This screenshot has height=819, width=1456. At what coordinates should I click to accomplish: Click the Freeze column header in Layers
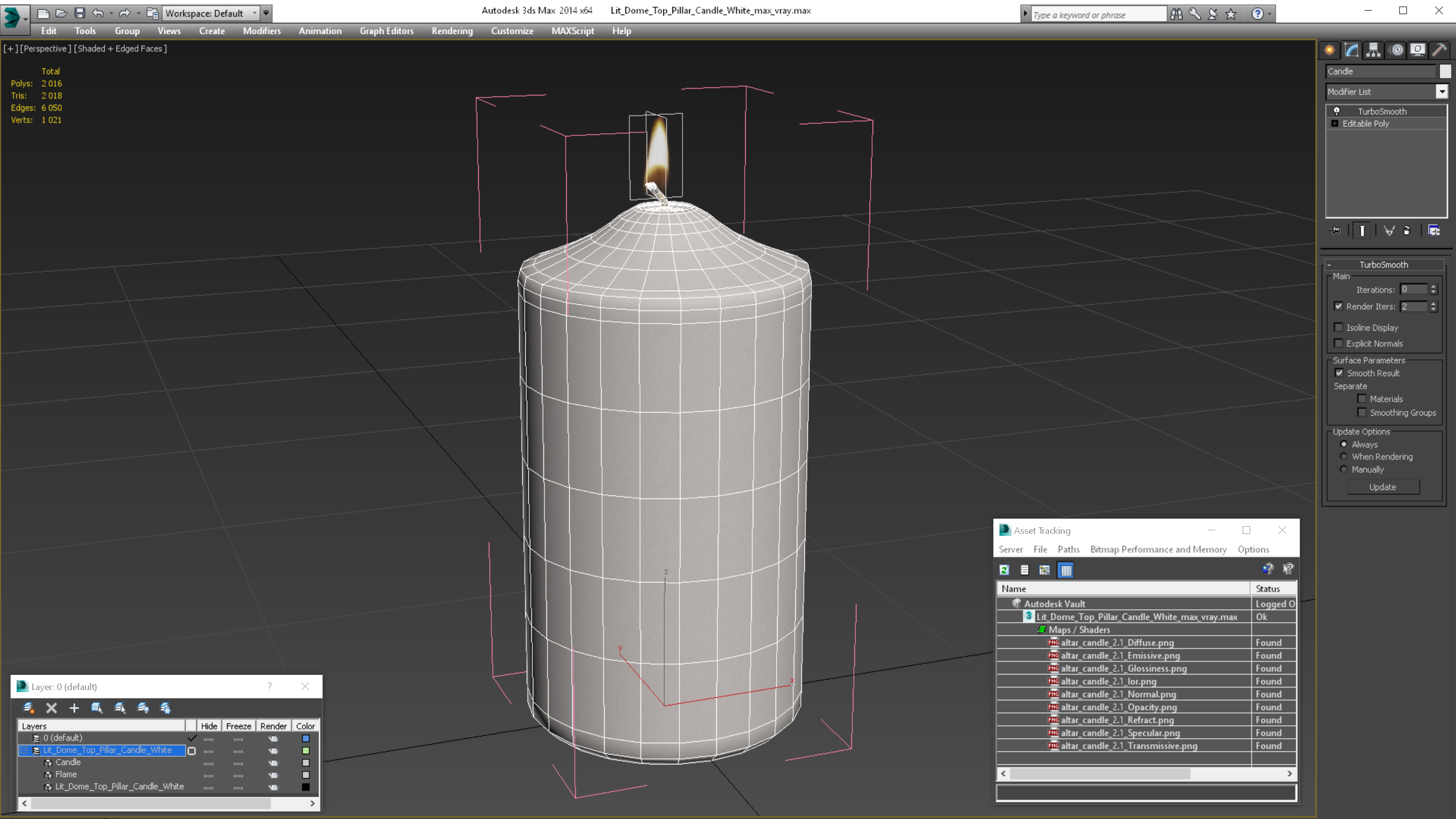click(239, 726)
